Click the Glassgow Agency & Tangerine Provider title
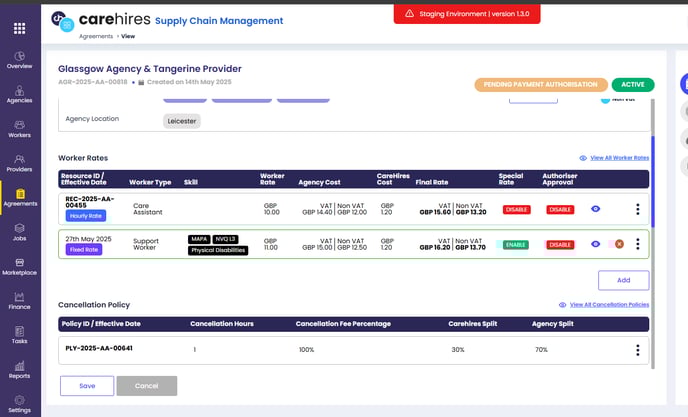Image resolution: width=688 pixels, height=417 pixels. point(150,69)
